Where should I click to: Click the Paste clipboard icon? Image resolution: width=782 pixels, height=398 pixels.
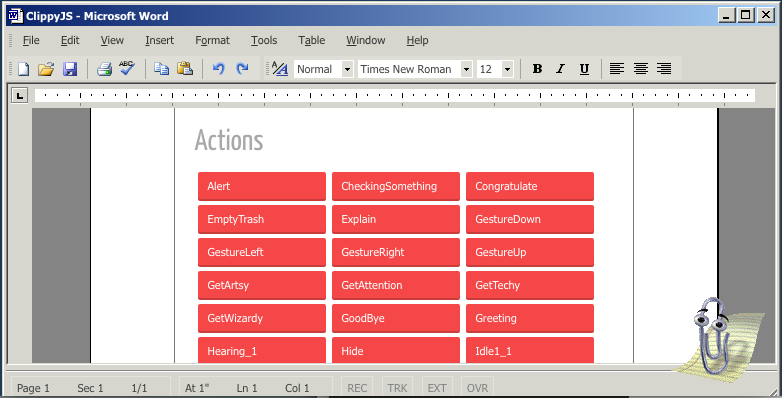click(185, 68)
